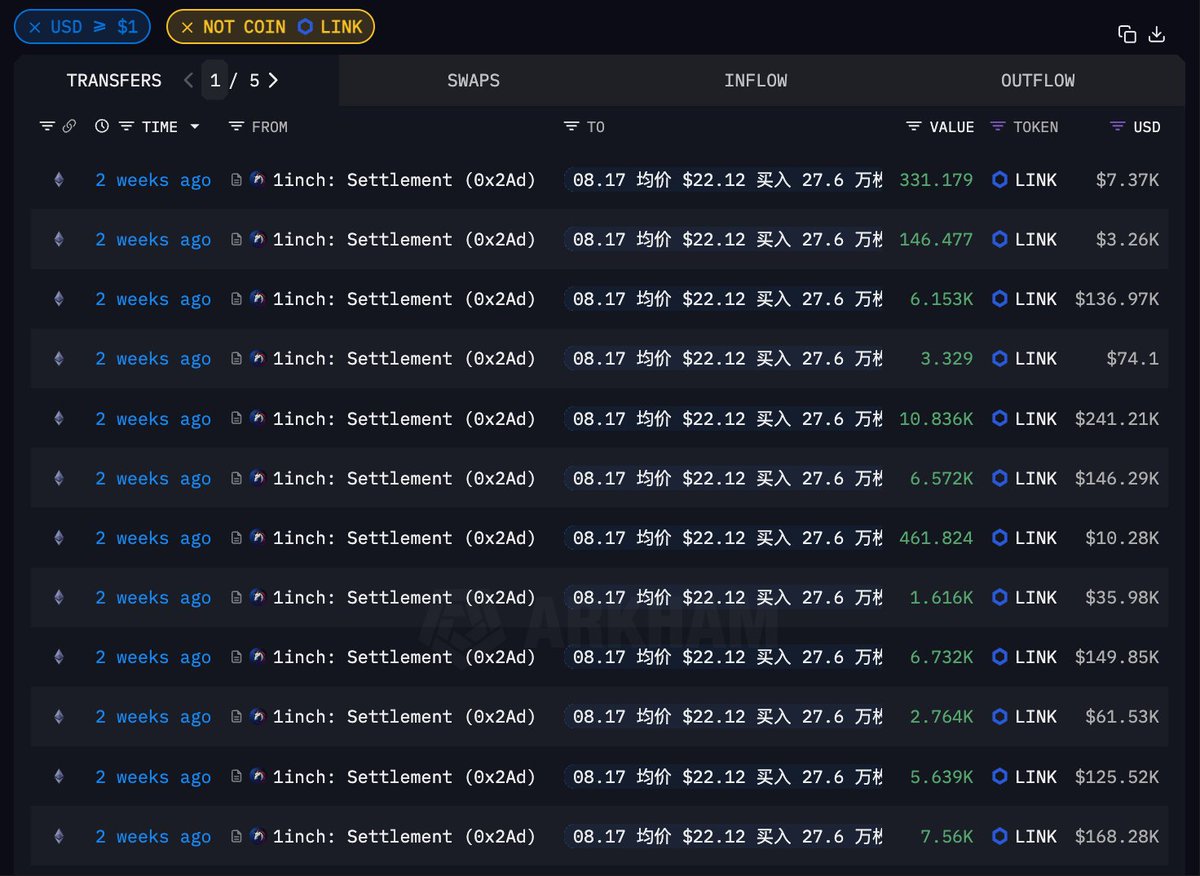Click contract document icon in $146.29K row
The height and width of the screenshot is (876, 1200).
[x=236, y=479]
